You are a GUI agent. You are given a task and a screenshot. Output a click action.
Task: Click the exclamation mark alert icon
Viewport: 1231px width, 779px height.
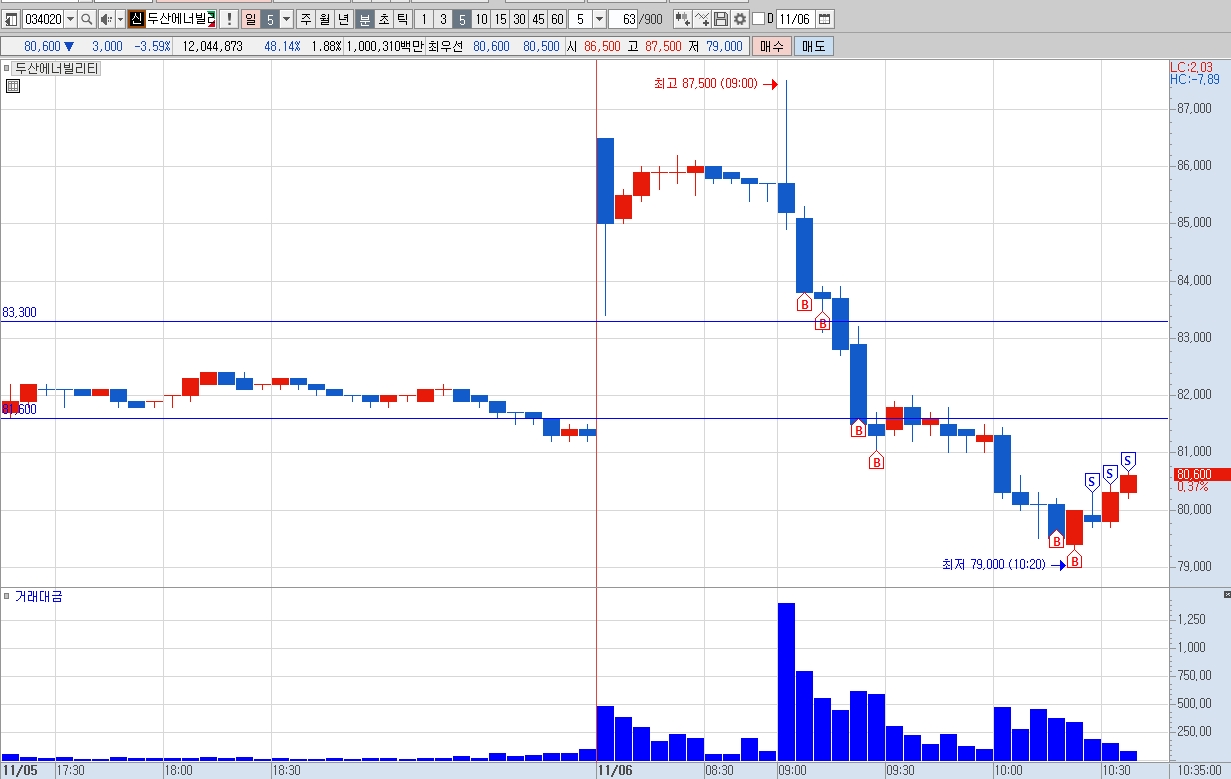(x=228, y=19)
